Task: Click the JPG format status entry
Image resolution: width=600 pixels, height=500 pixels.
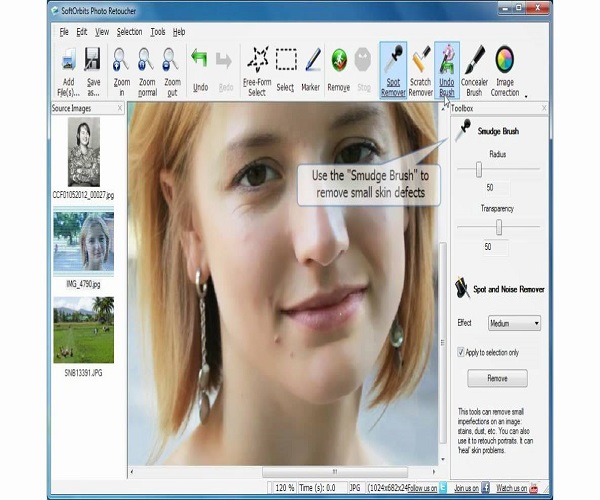Action: [x=355, y=488]
